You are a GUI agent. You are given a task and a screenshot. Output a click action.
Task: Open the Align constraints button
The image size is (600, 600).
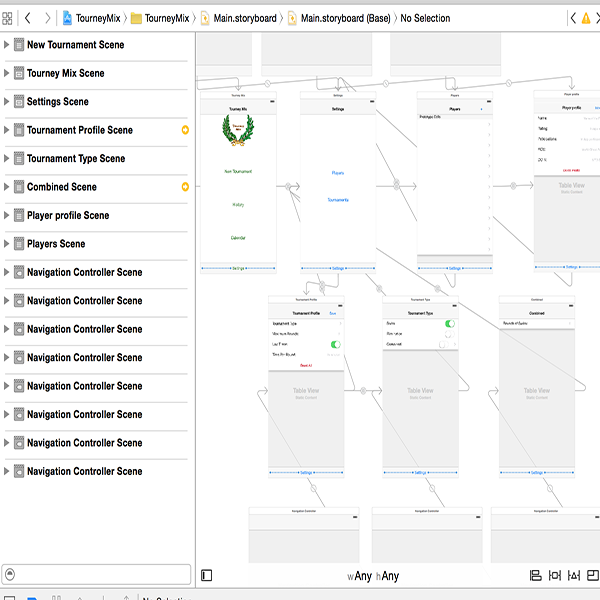click(x=535, y=575)
